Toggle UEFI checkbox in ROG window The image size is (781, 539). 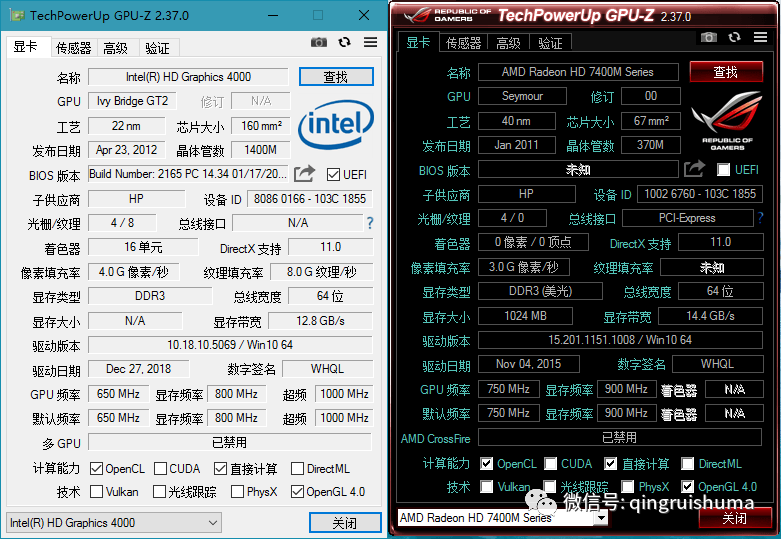(x=724, y=169)
